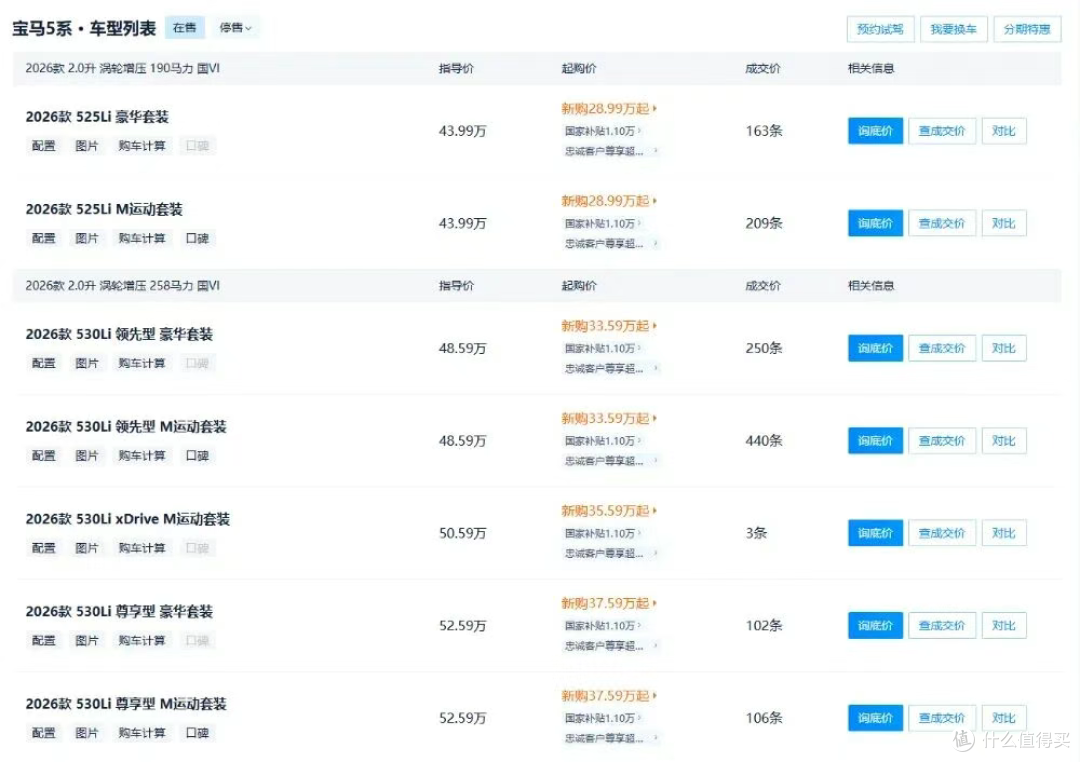Select the 440条 成交价 count
1080x762 pixels.
click(x=764, y=441)
